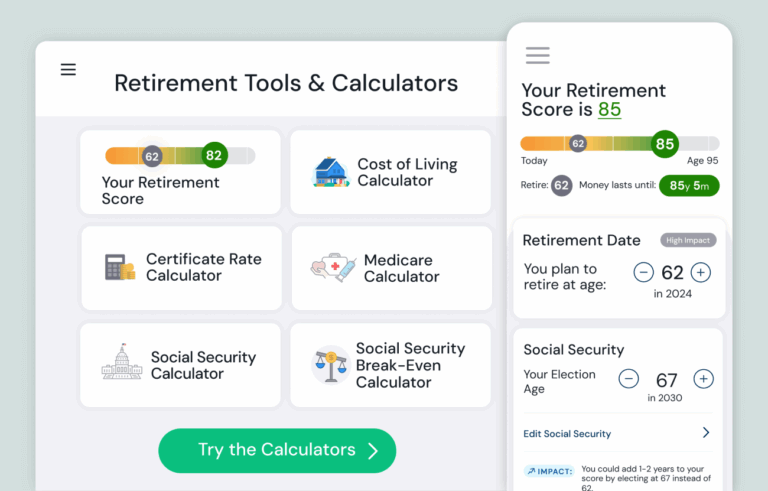Increase Social Security election age

pyautogui.click(x=704, y=379)
